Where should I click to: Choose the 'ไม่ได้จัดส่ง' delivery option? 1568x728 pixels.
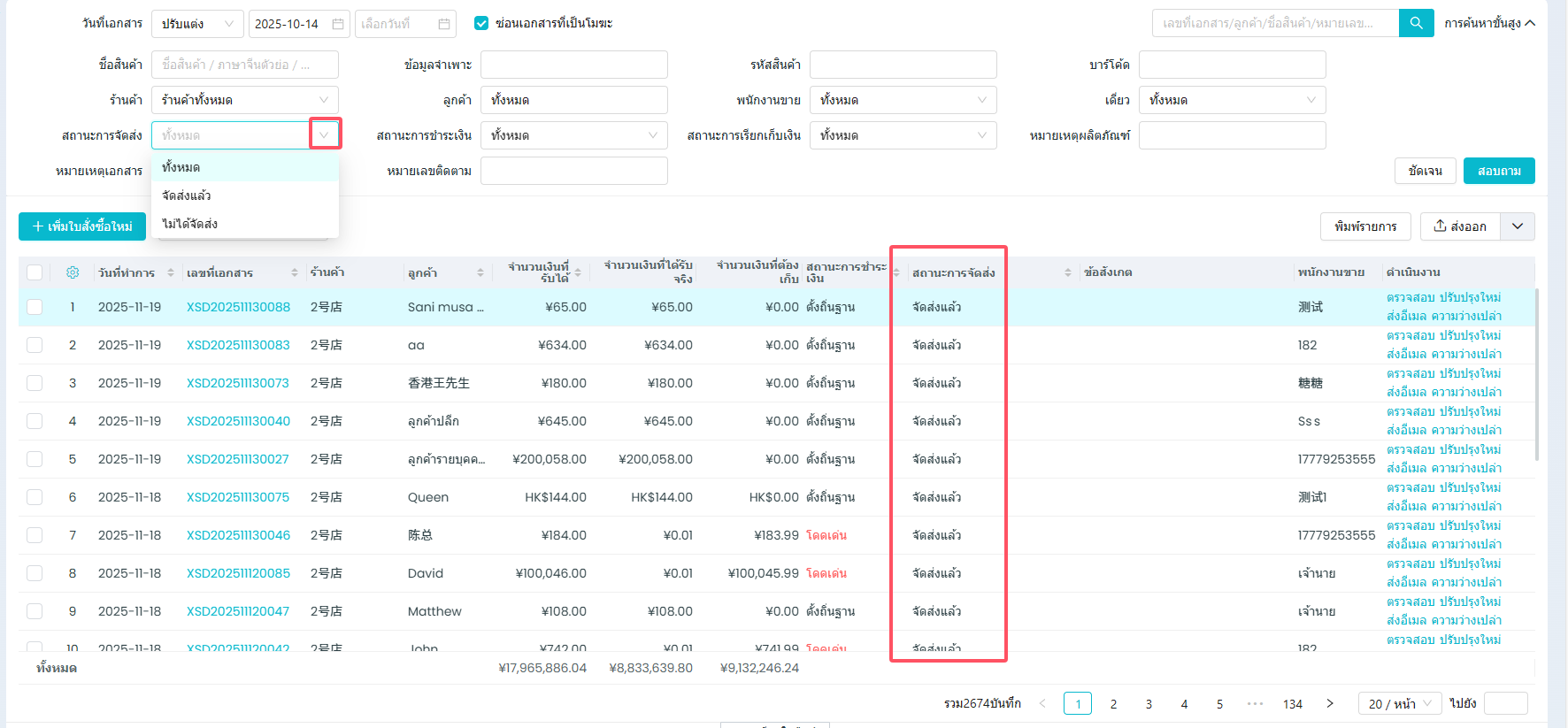pyautogui.click(x=189, y=224)
